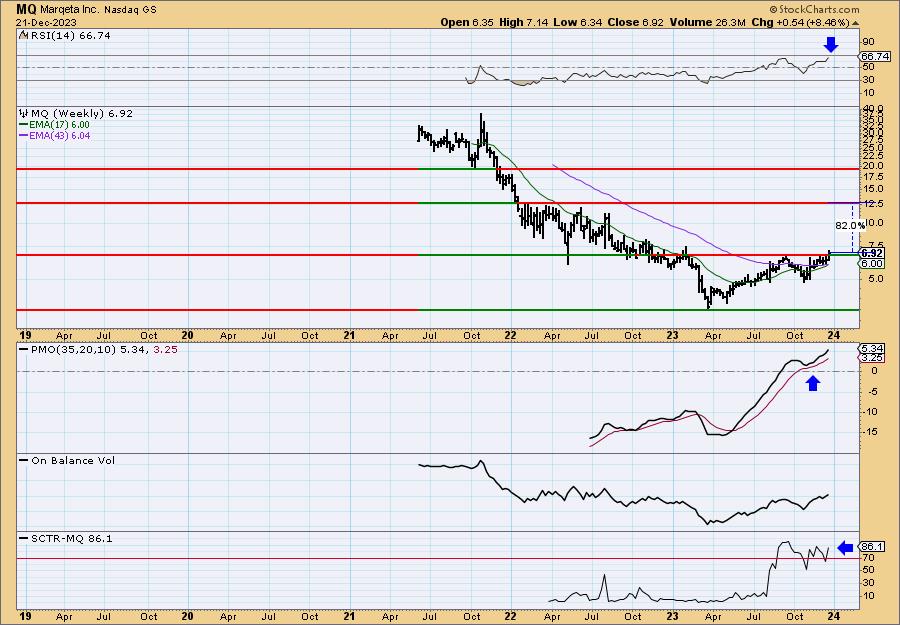
Task: Click the RSI(14) 66.74 indicator label
Action: pos(70,36)
